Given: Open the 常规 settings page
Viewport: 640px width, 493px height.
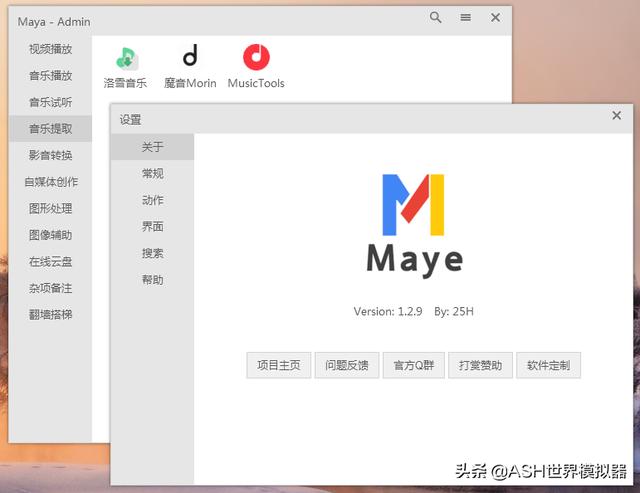Looking at the screenshot, I should coord(152,173).
